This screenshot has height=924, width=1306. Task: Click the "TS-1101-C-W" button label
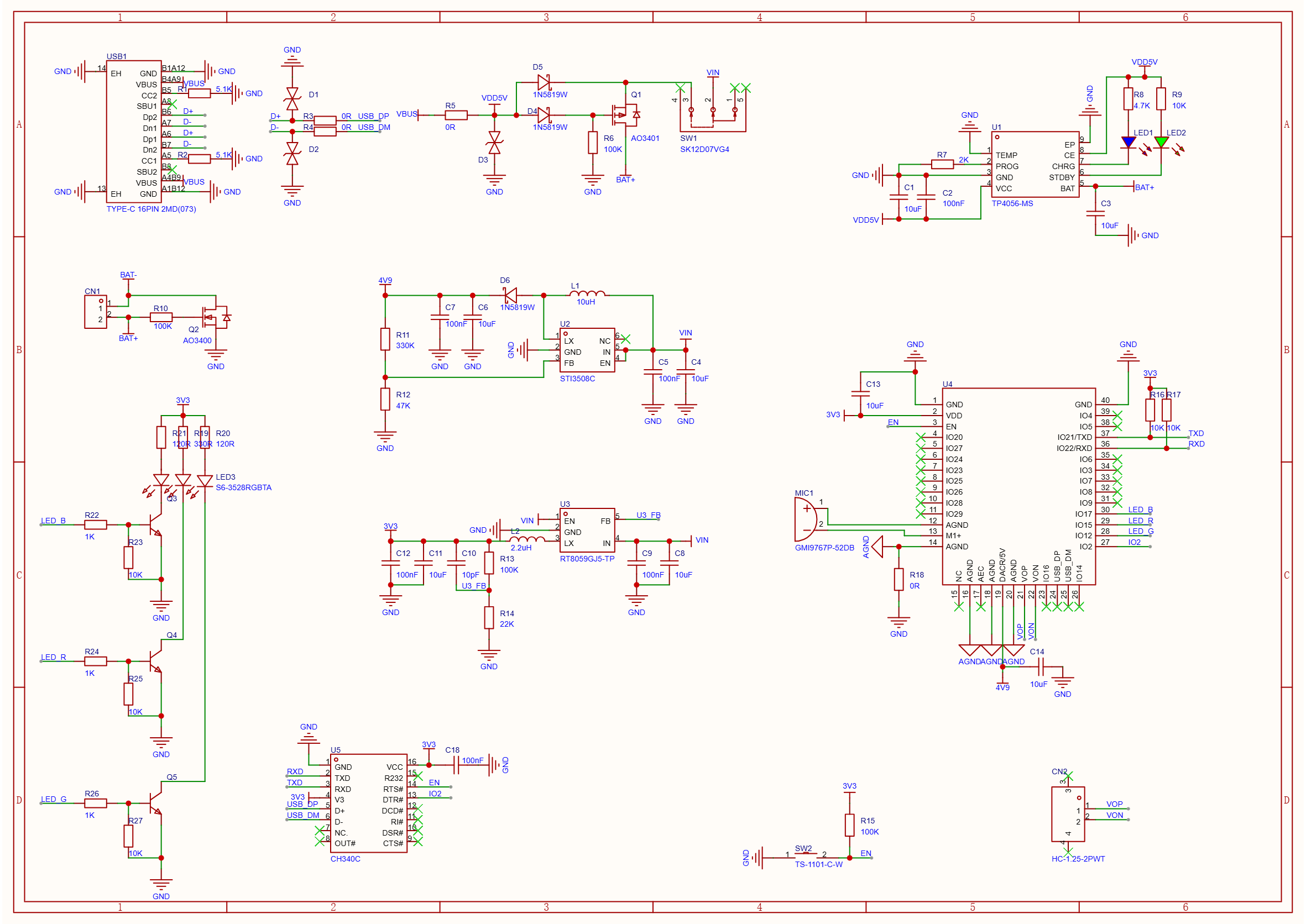pos(819,864)
